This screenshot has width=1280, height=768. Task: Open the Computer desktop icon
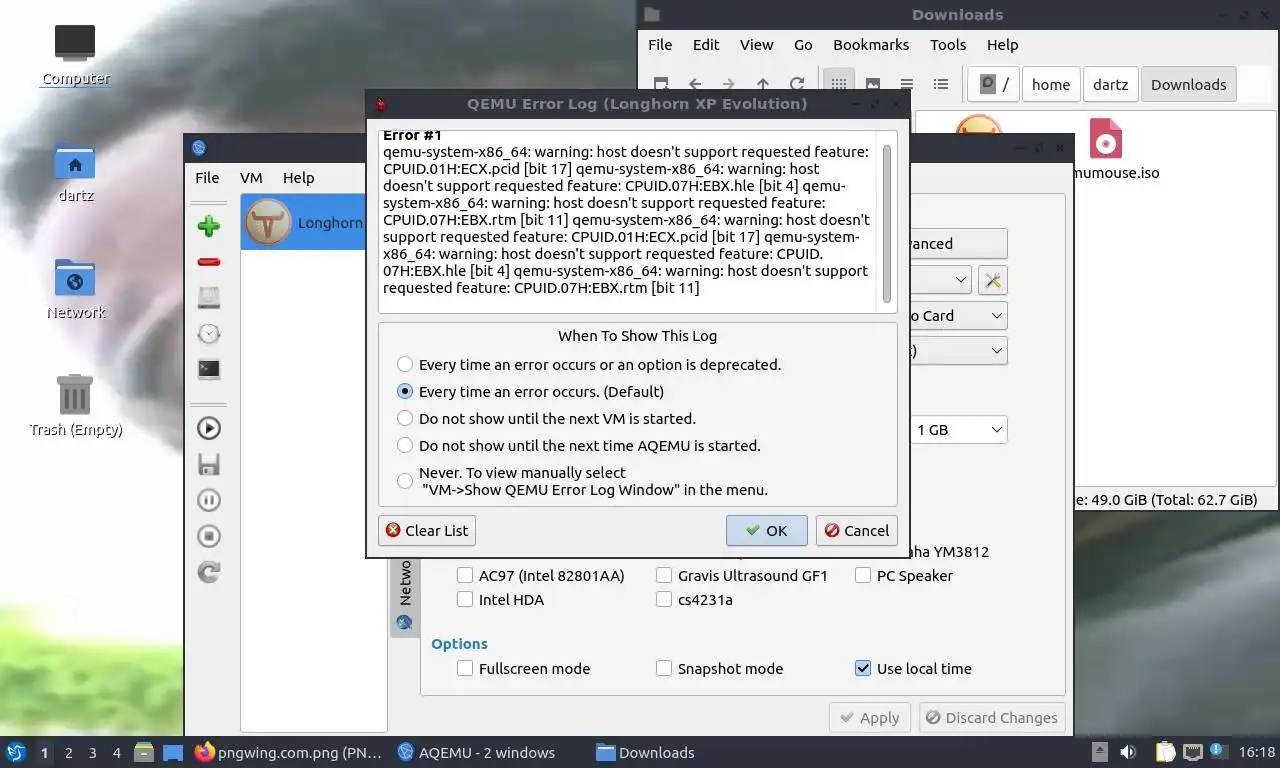tap(75, 55)
